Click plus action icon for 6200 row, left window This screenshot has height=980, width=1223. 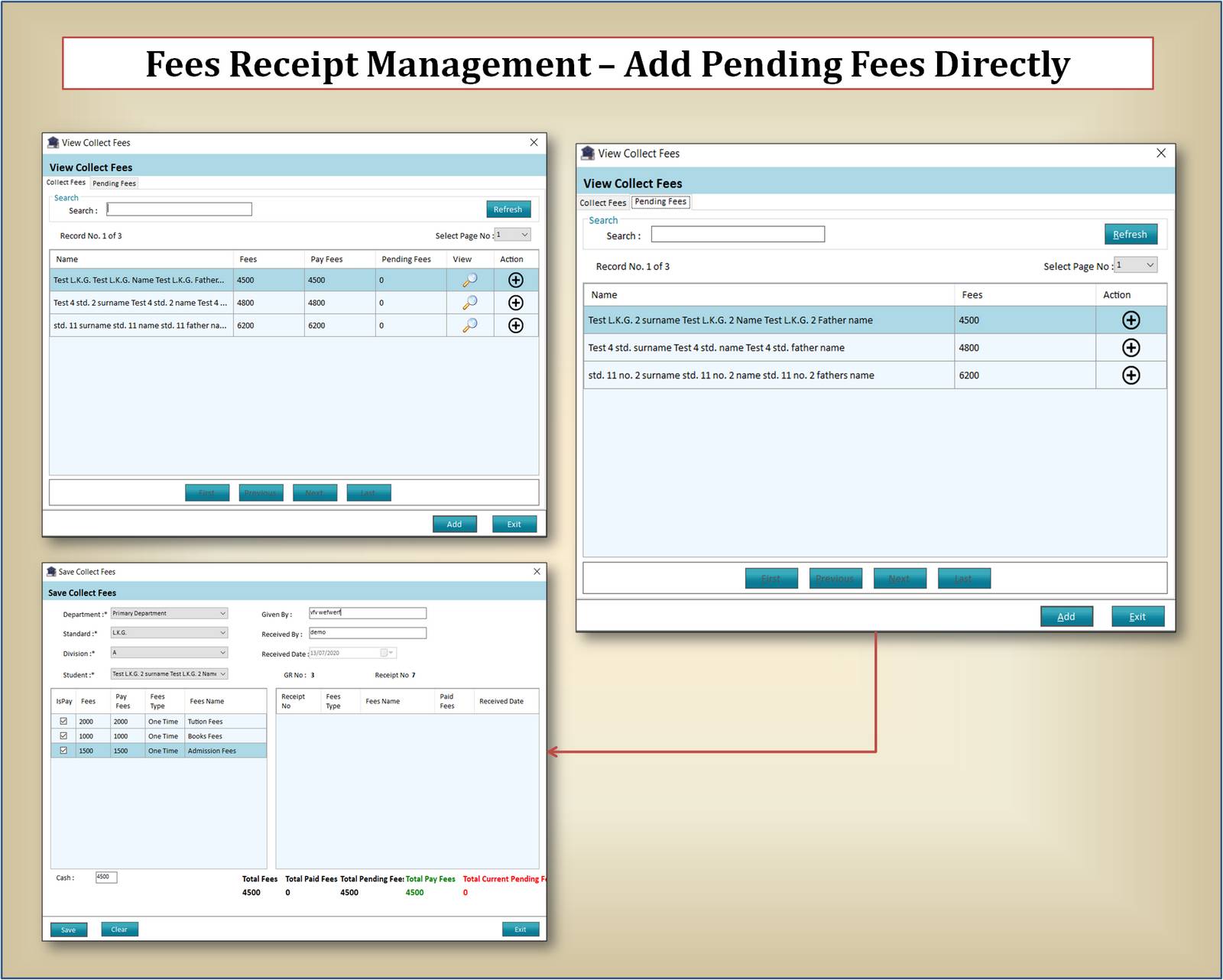(x=516, y=326)
